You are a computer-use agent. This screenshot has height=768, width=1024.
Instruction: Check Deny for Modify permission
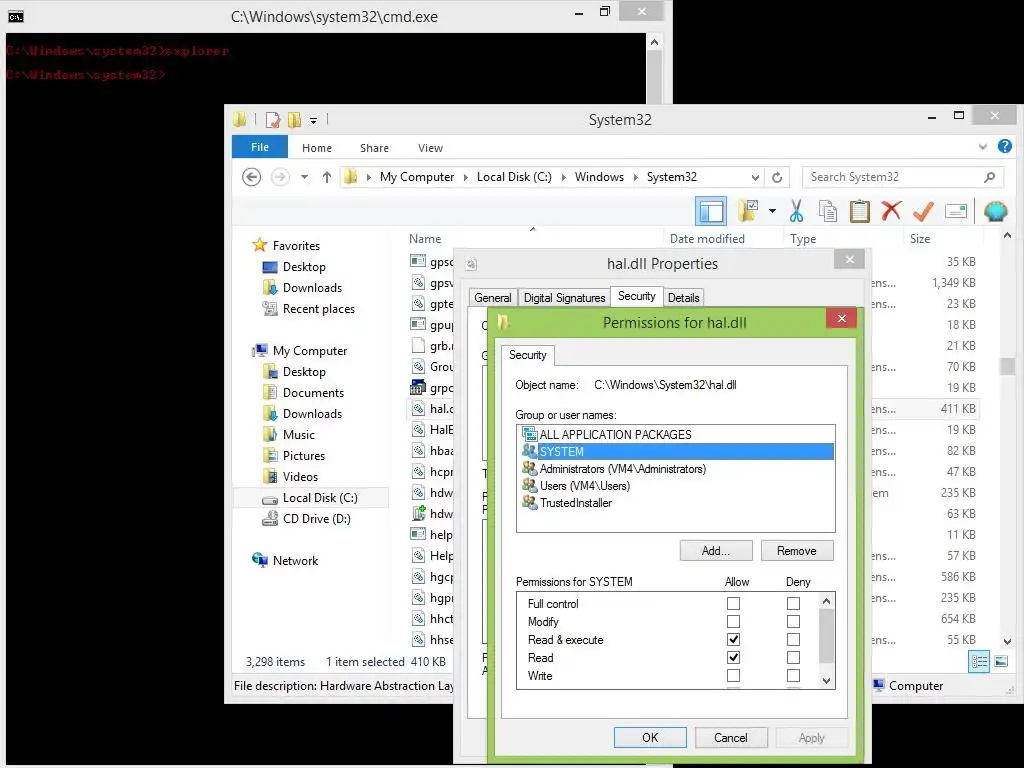coord(793,622)
